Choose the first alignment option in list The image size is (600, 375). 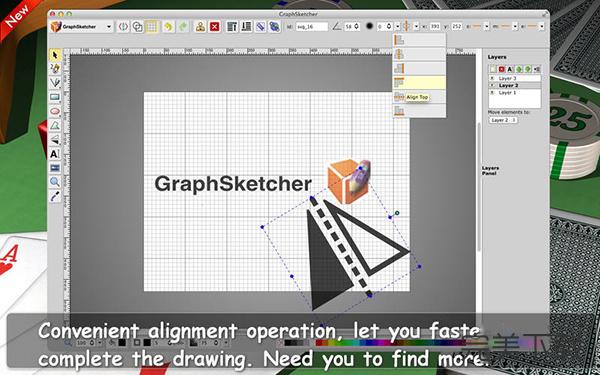tap(419, 40)
